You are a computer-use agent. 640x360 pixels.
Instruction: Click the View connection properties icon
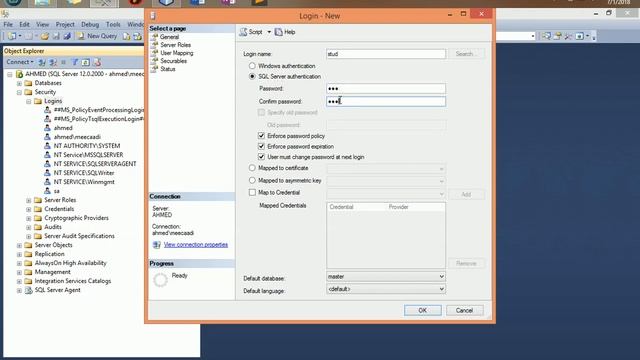click(156, 244)
